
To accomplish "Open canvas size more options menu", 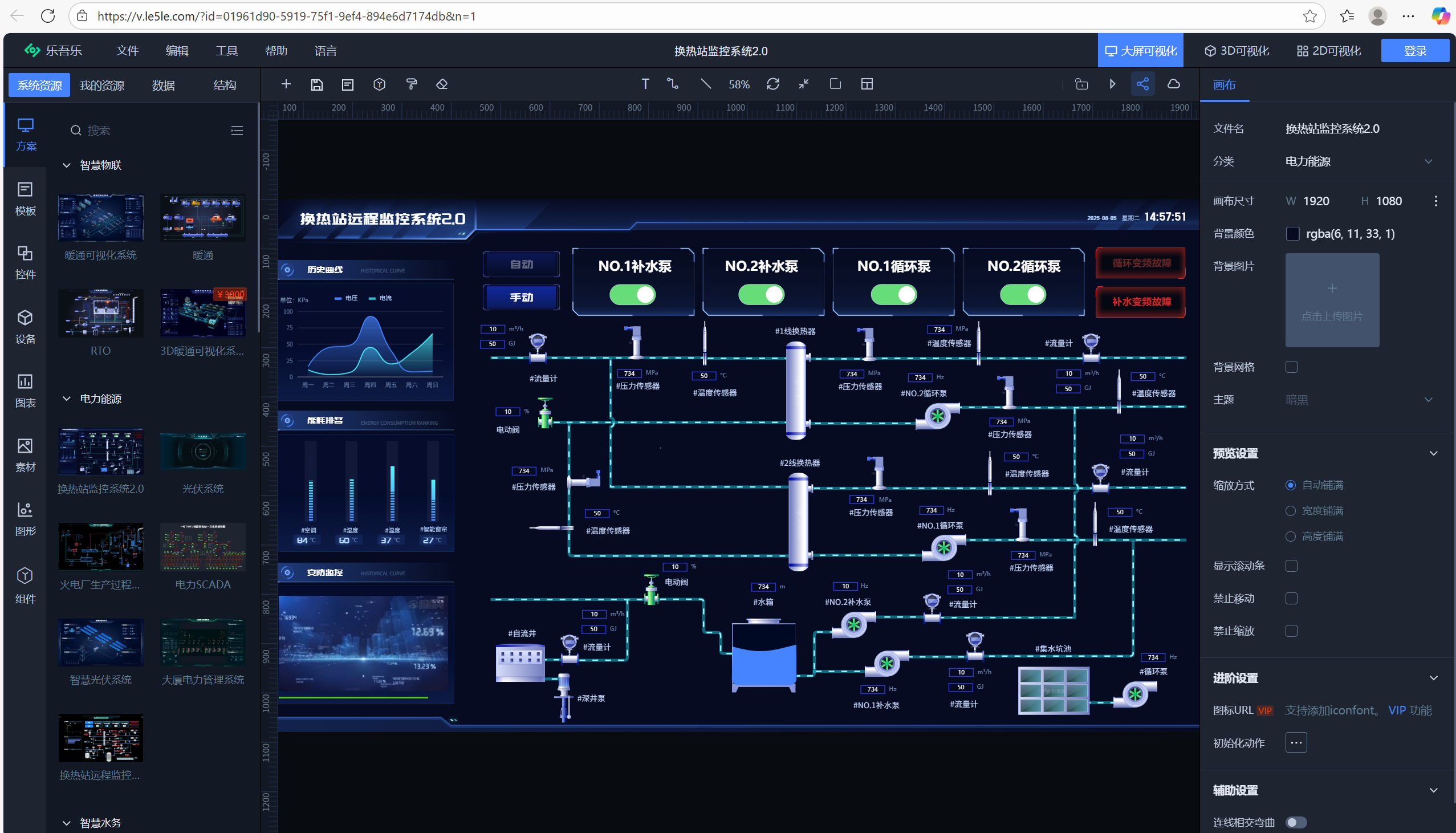I will 1435,201.
